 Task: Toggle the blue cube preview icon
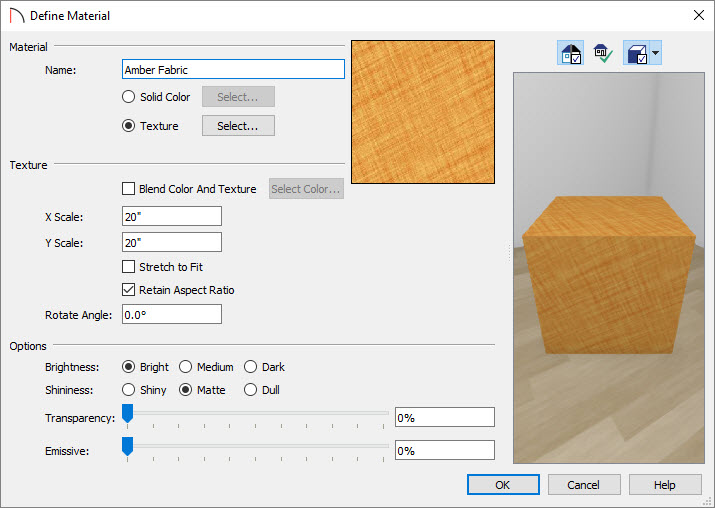point(637,53)
